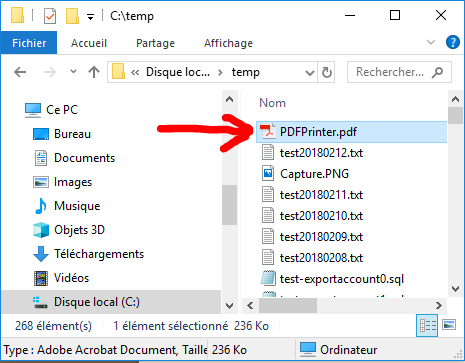This screenshot has height=363, width=465.
Task: Switch to large thumbnails view layout
Action: coord(449,324)
